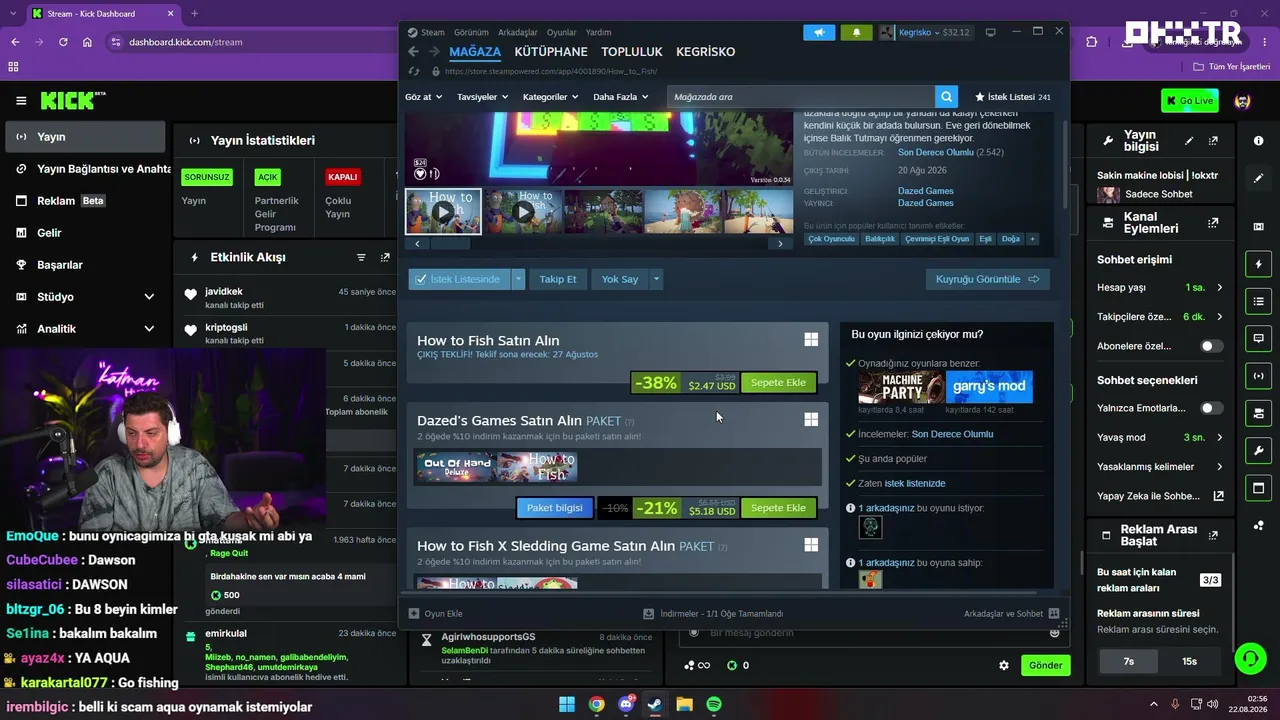Screen dimensions: 1280x720
Task: Open dropdown arrow beside Yok Say
Action: [656, 279]
